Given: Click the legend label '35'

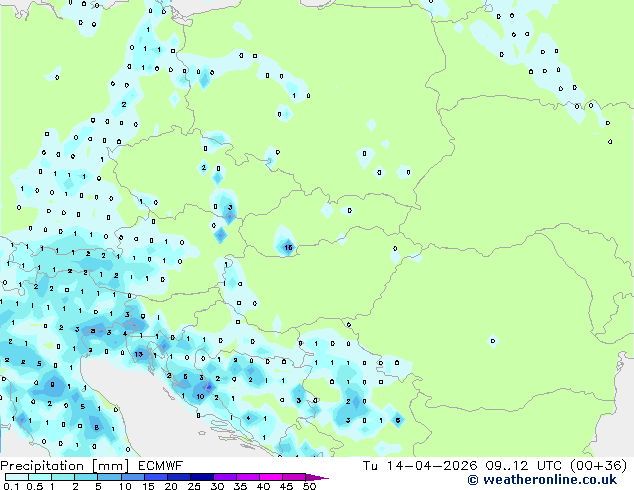Looking at the screenshot, I should [x=240, y=486].
